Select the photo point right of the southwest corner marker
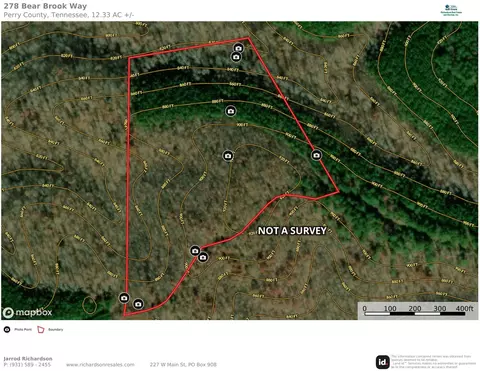The width and height of the screenshot is (480, 371). (x=138, y=304)
